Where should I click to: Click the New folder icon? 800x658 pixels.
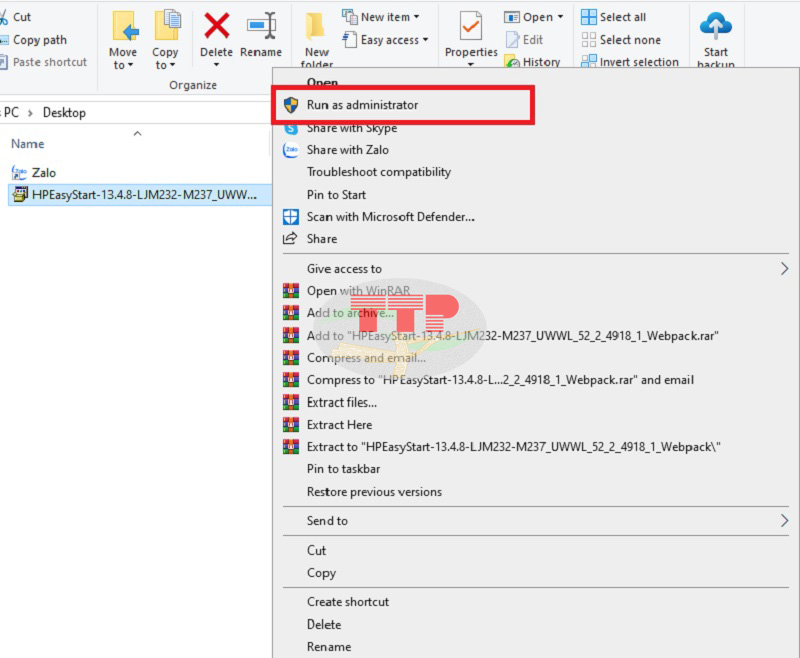coord(316,27)
